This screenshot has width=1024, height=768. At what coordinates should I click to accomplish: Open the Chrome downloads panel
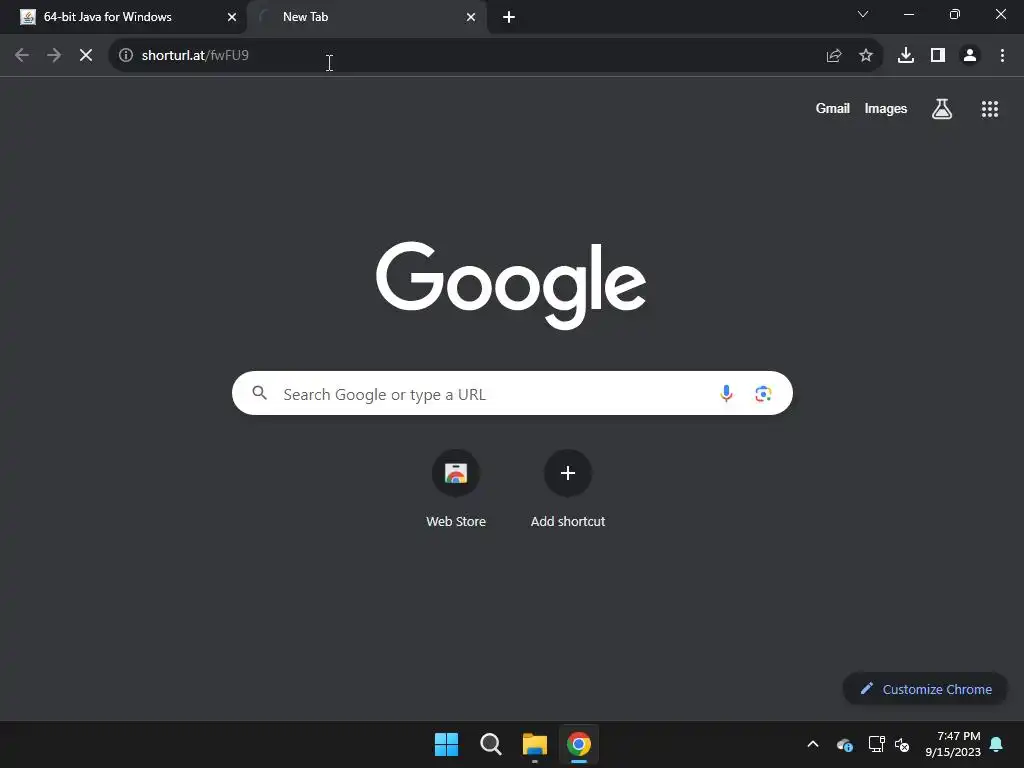pyautogui.click(x=906, y=56)
